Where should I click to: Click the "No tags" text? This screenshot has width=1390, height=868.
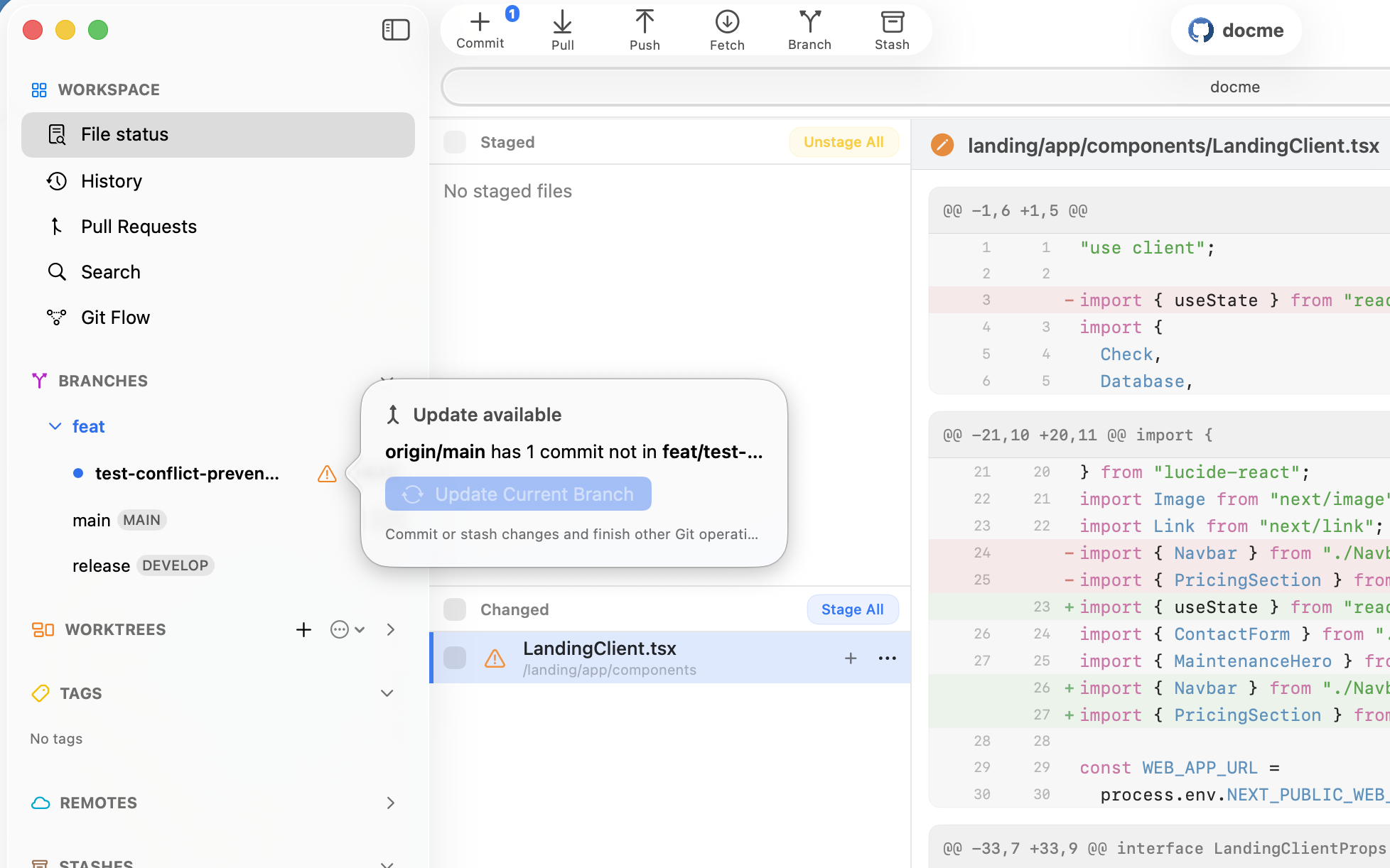(x=56, y=739)
